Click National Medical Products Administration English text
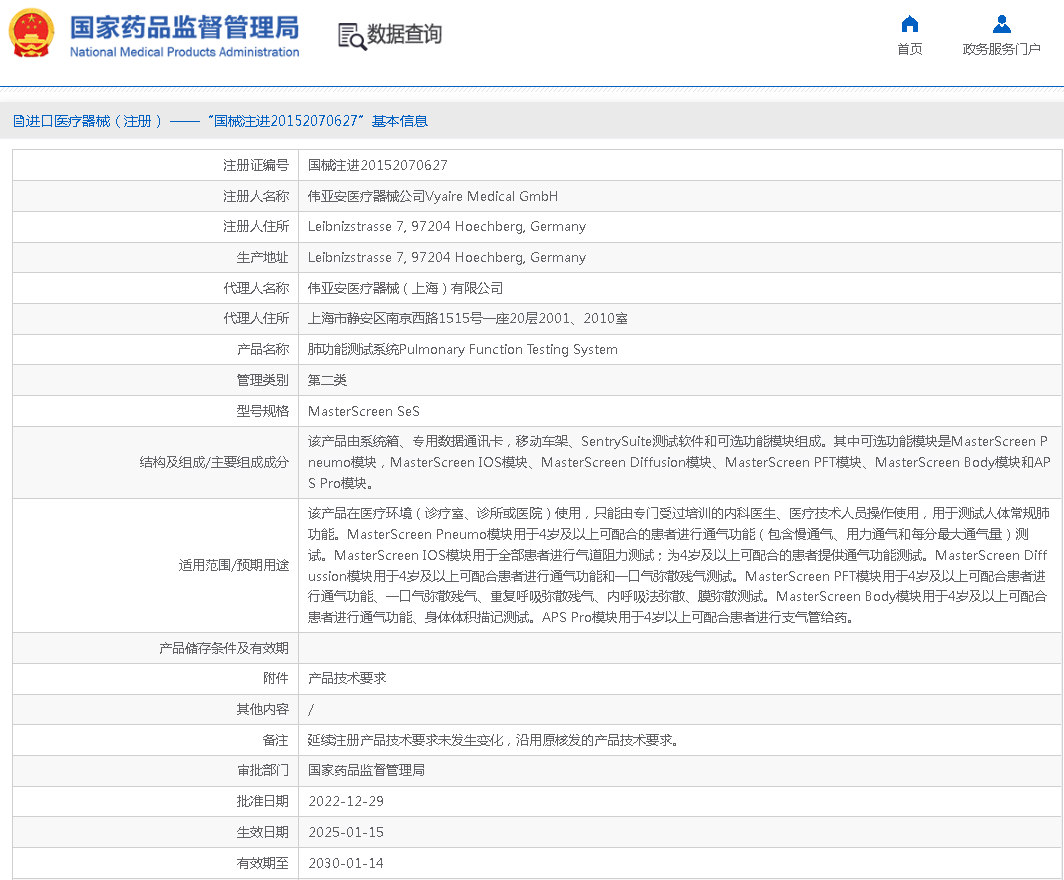1064x880 pixels. [184, 52]
